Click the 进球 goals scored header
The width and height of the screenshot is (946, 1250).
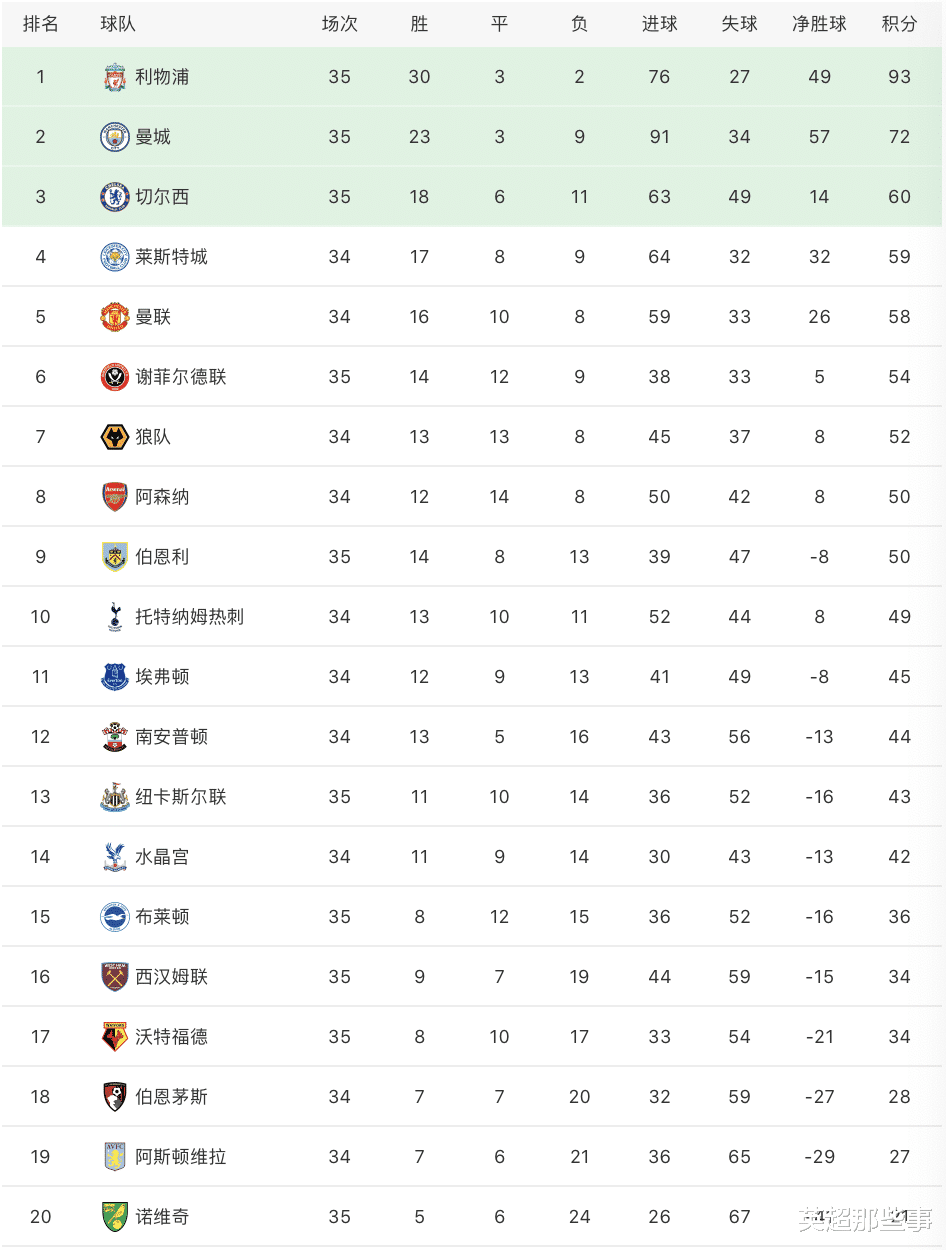[x=659, y=24]
